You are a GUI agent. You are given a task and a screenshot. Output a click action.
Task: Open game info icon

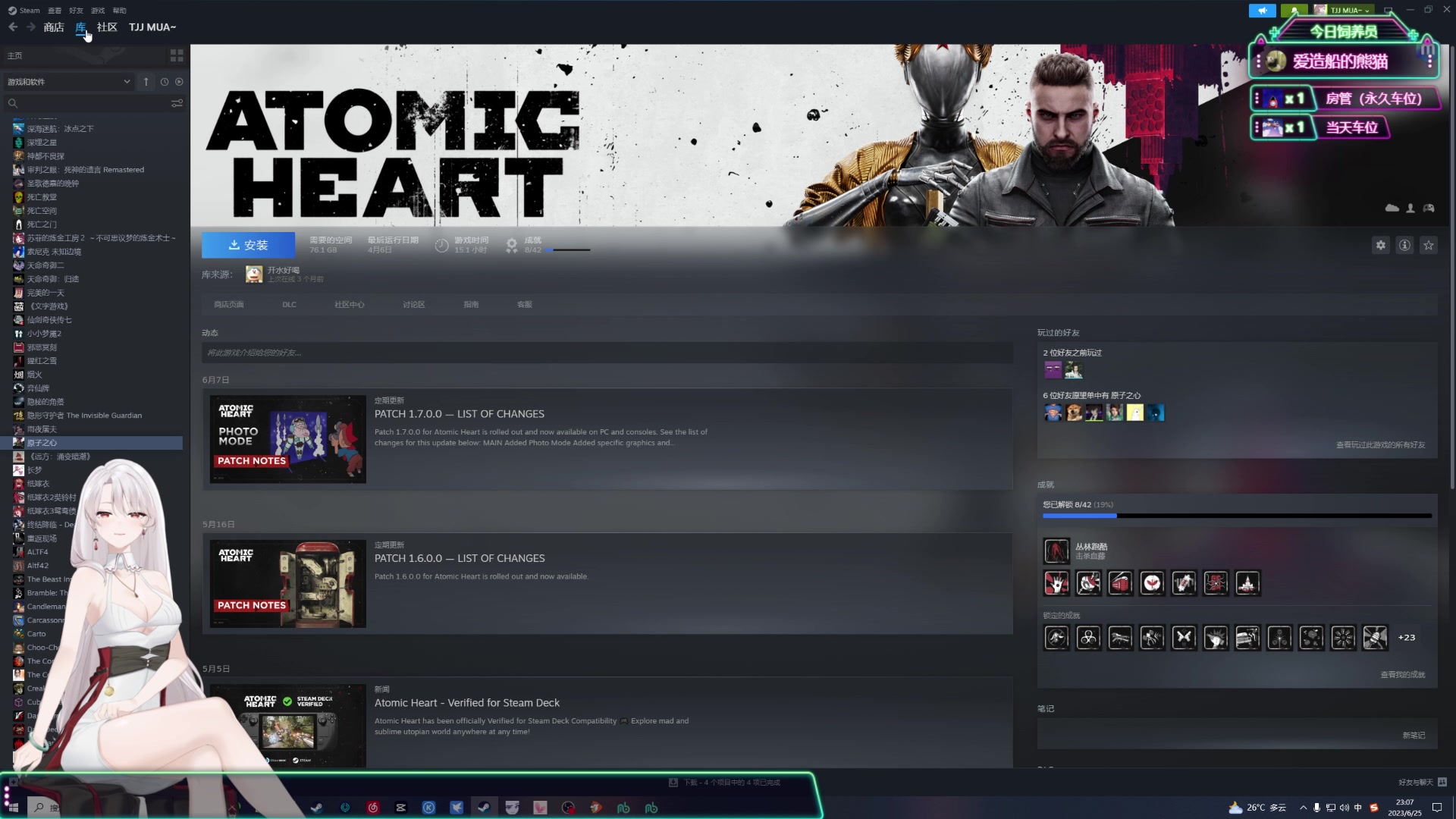point(1404,245)
